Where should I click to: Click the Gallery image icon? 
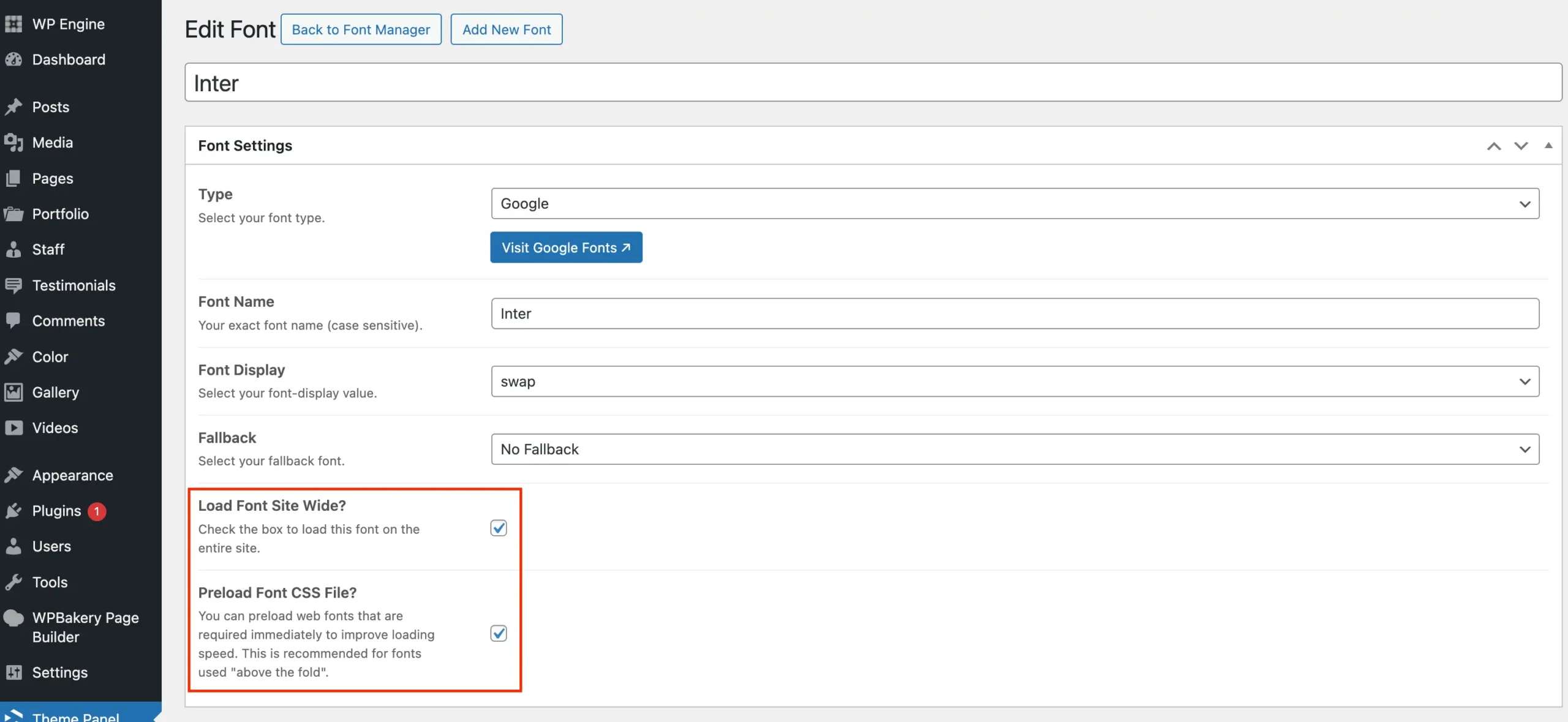[x=13, y=392]
